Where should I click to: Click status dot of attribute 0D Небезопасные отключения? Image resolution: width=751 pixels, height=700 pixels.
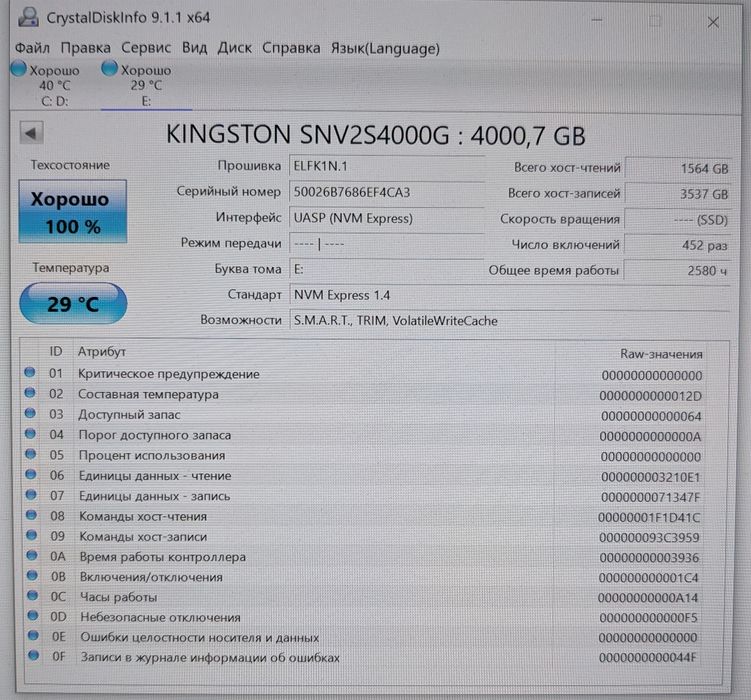pos(33,615)
